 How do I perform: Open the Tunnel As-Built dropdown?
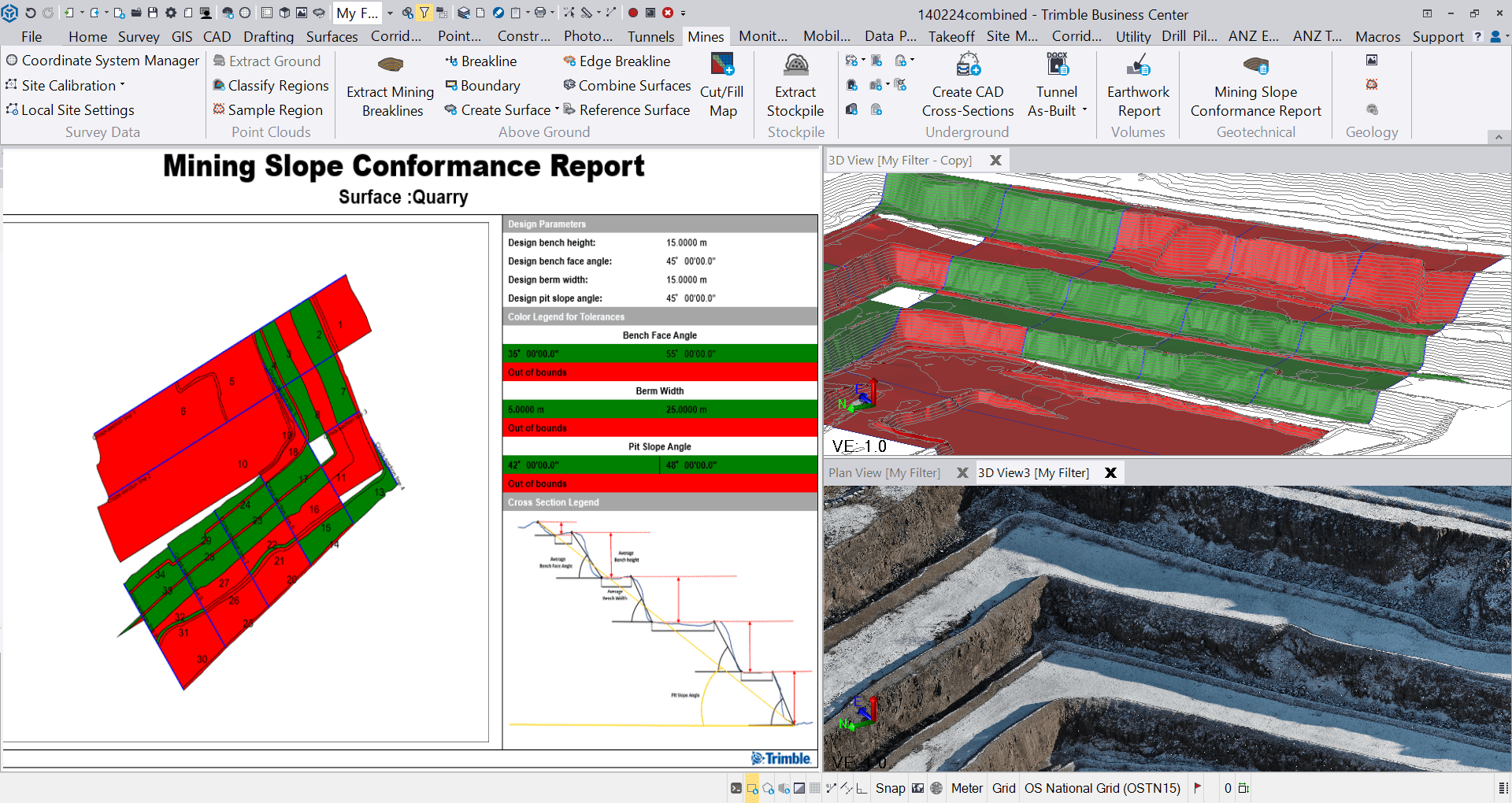pyautogui.click(x=1084, y=110)
